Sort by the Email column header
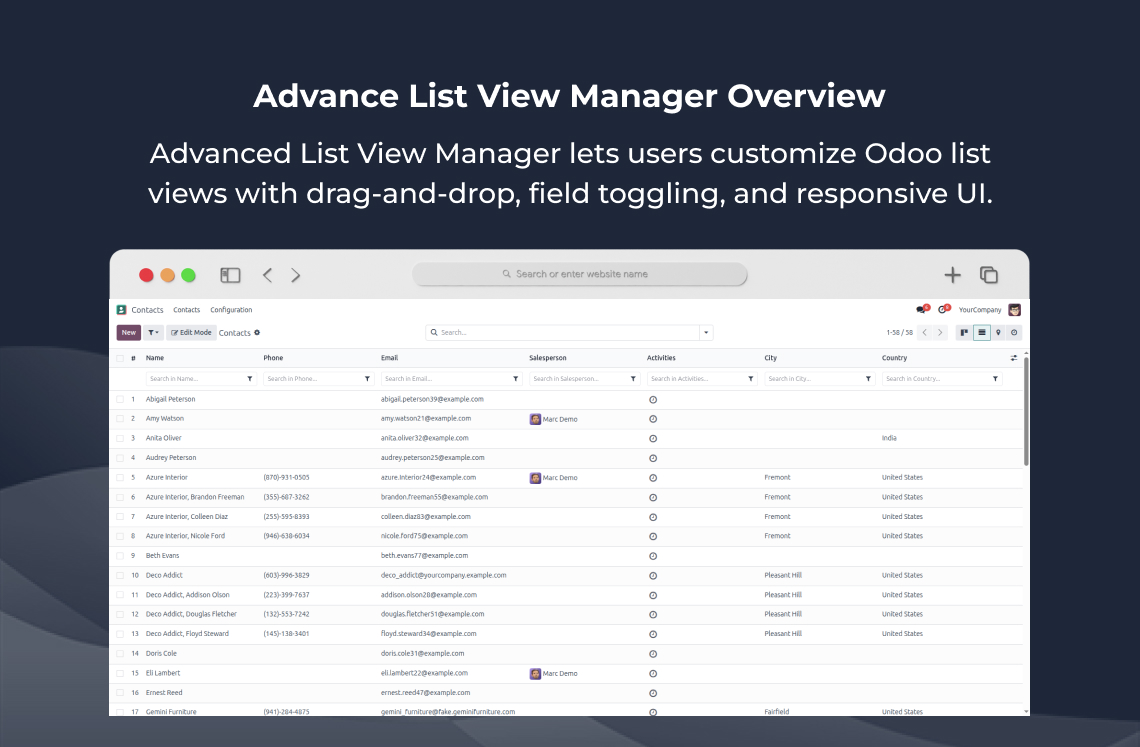 pos(390,358)
